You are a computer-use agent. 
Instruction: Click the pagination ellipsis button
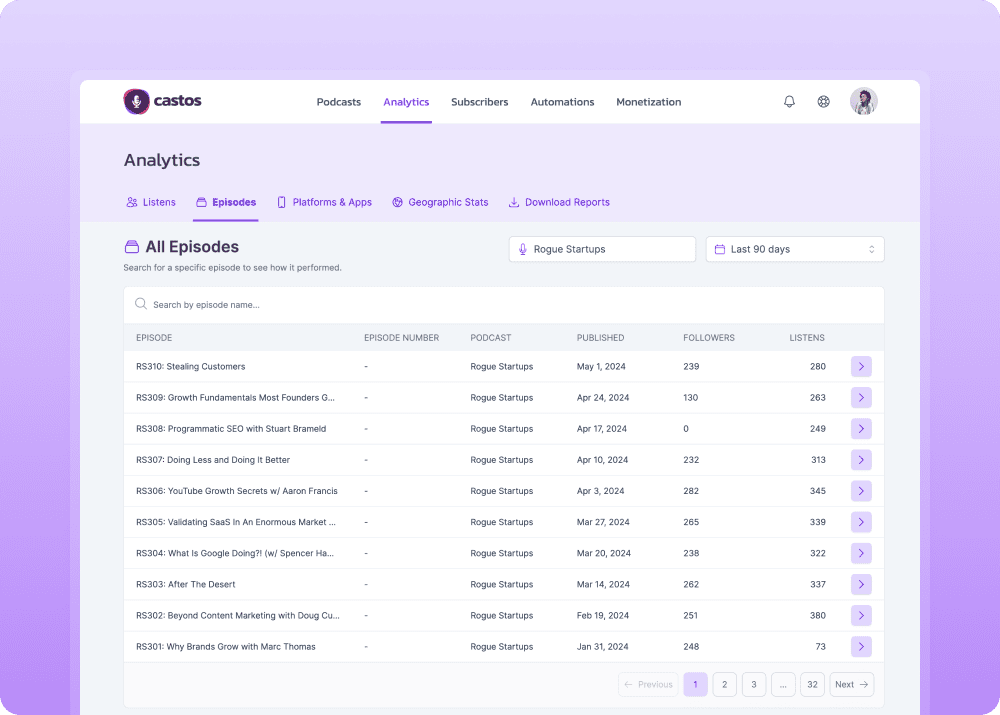(783, 684)
